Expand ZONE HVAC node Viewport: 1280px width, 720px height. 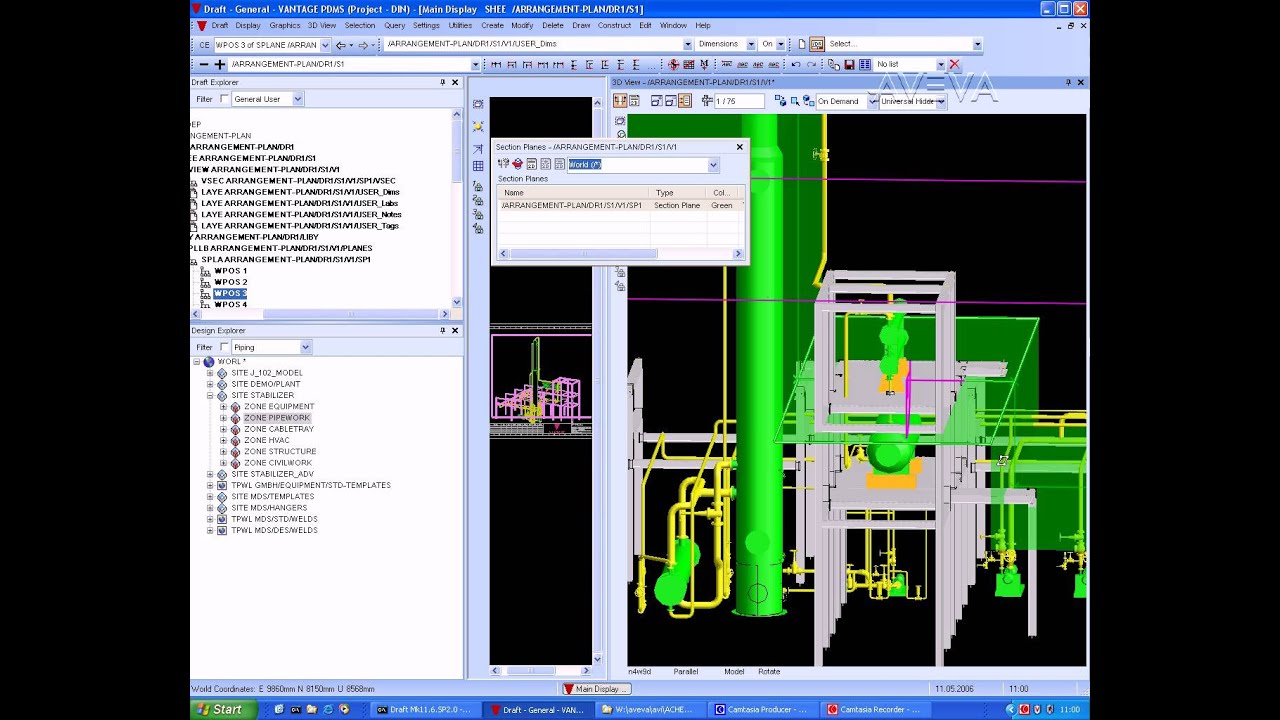pos(223,440)
